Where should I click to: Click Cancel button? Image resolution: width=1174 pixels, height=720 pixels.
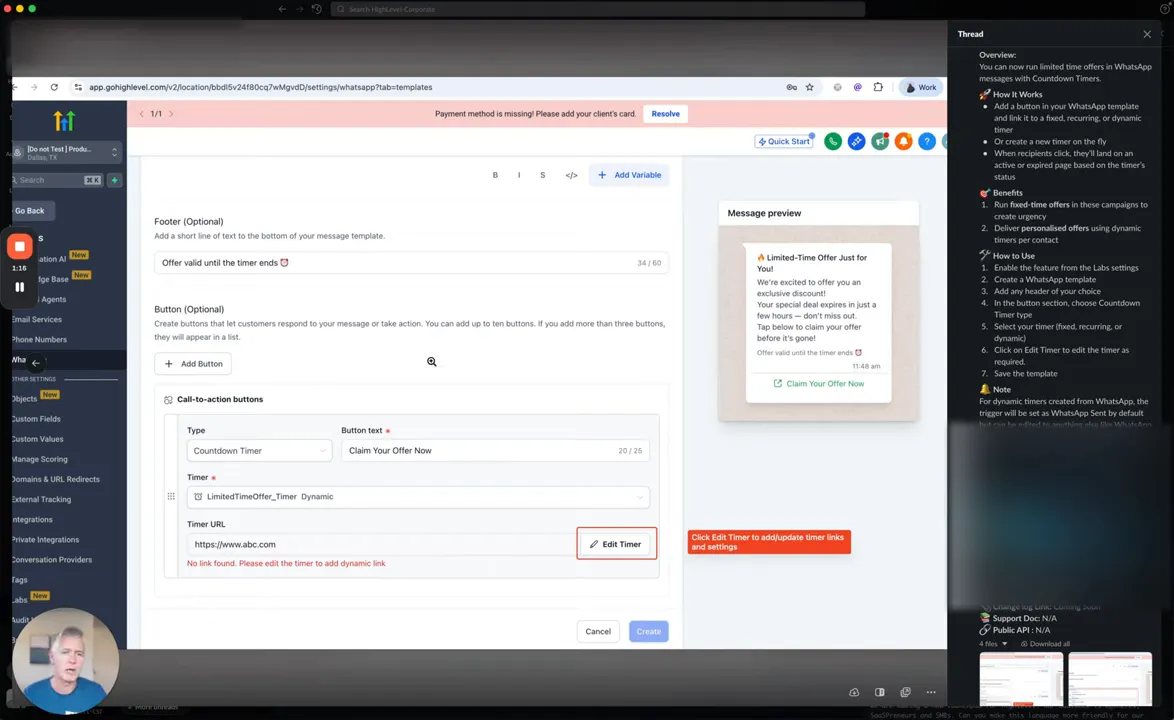597,632
